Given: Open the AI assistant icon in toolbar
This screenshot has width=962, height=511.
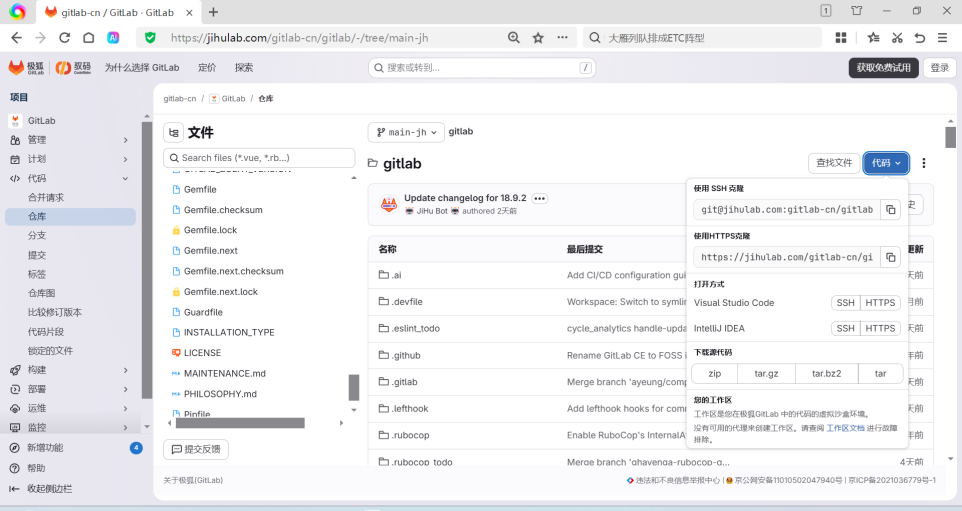Looking at the screenshot, I should tap(113, 37).
